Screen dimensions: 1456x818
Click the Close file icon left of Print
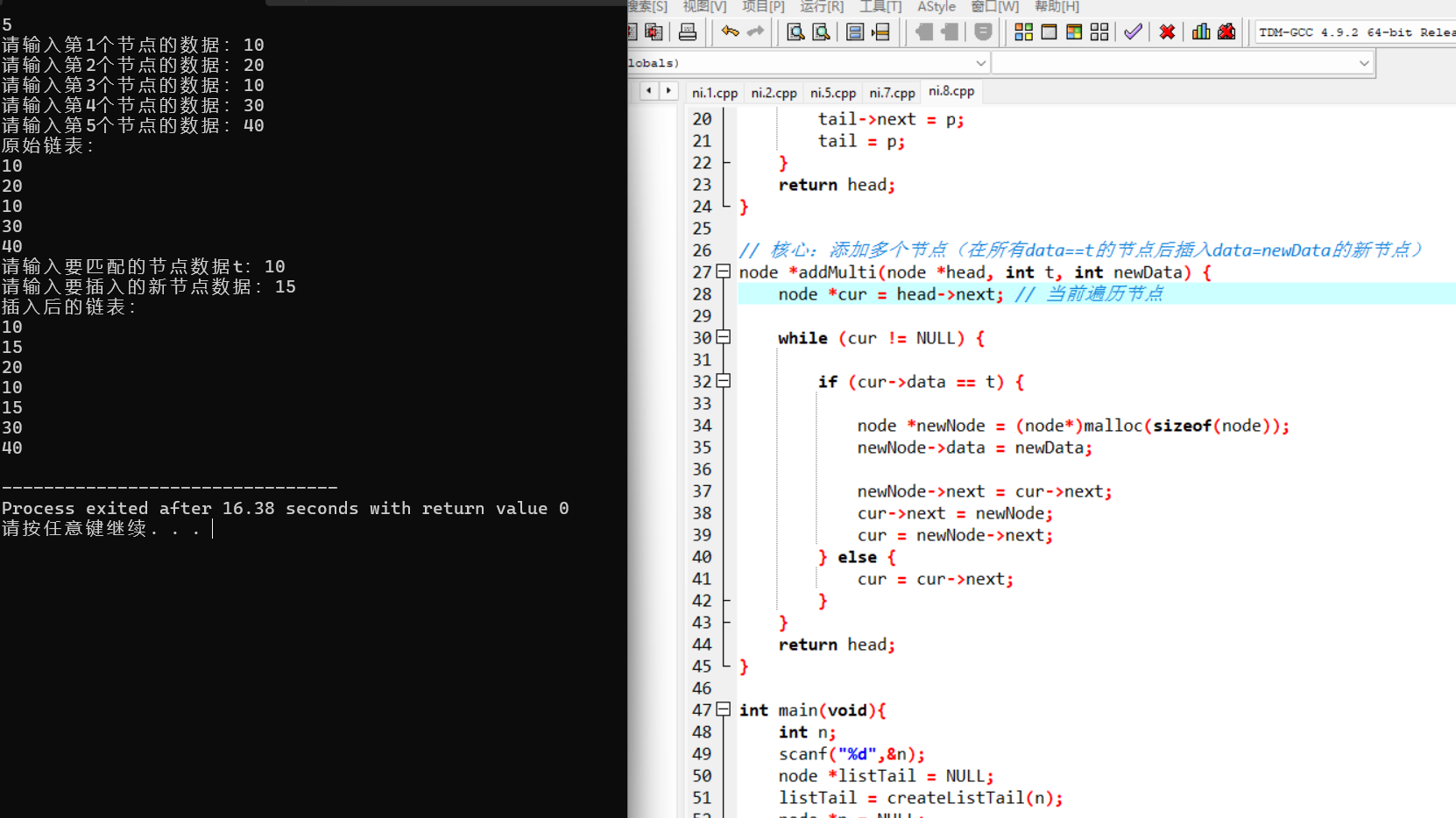click(654, 32)
